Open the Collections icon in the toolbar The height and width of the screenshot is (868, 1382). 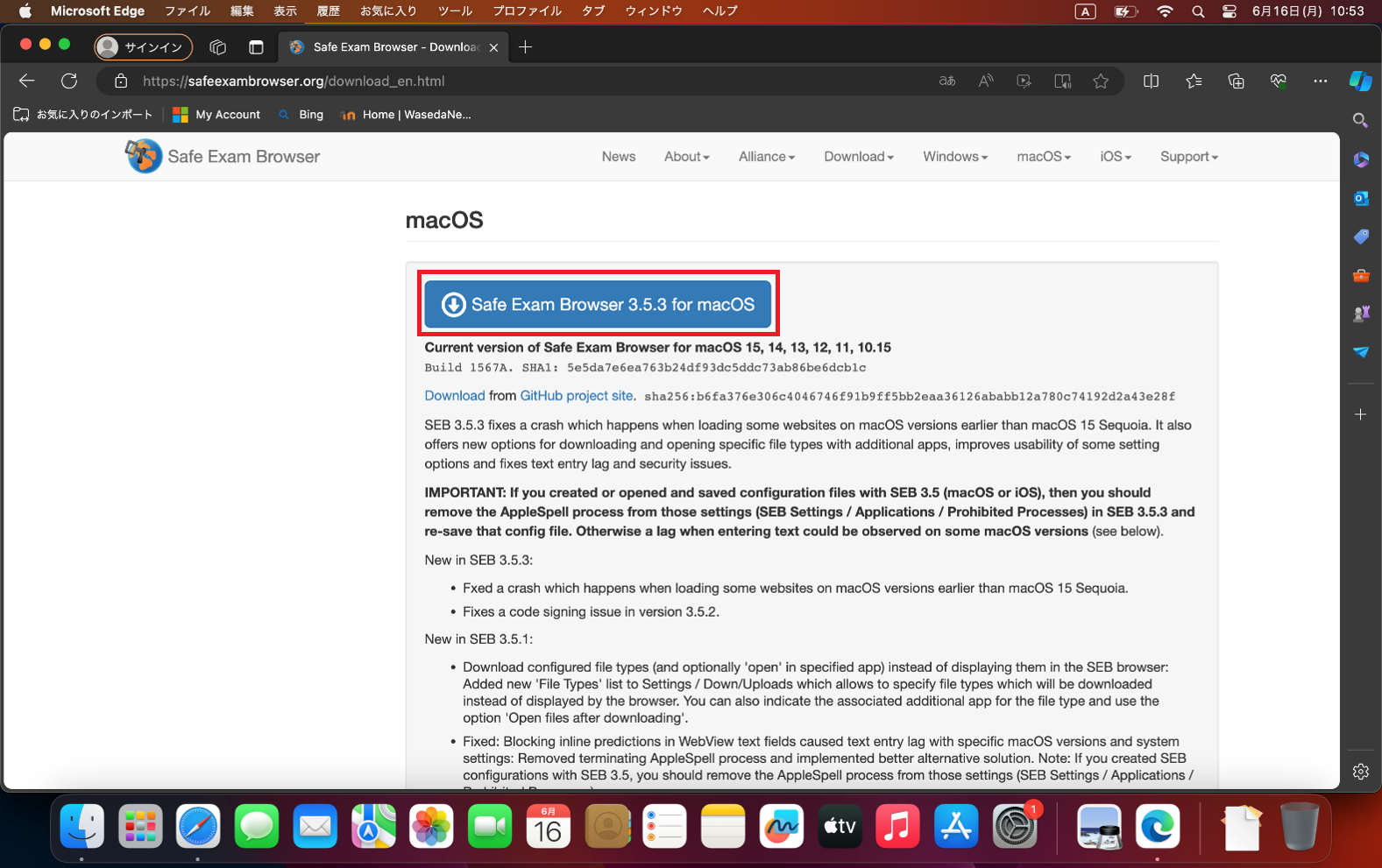click(1236, 81)
